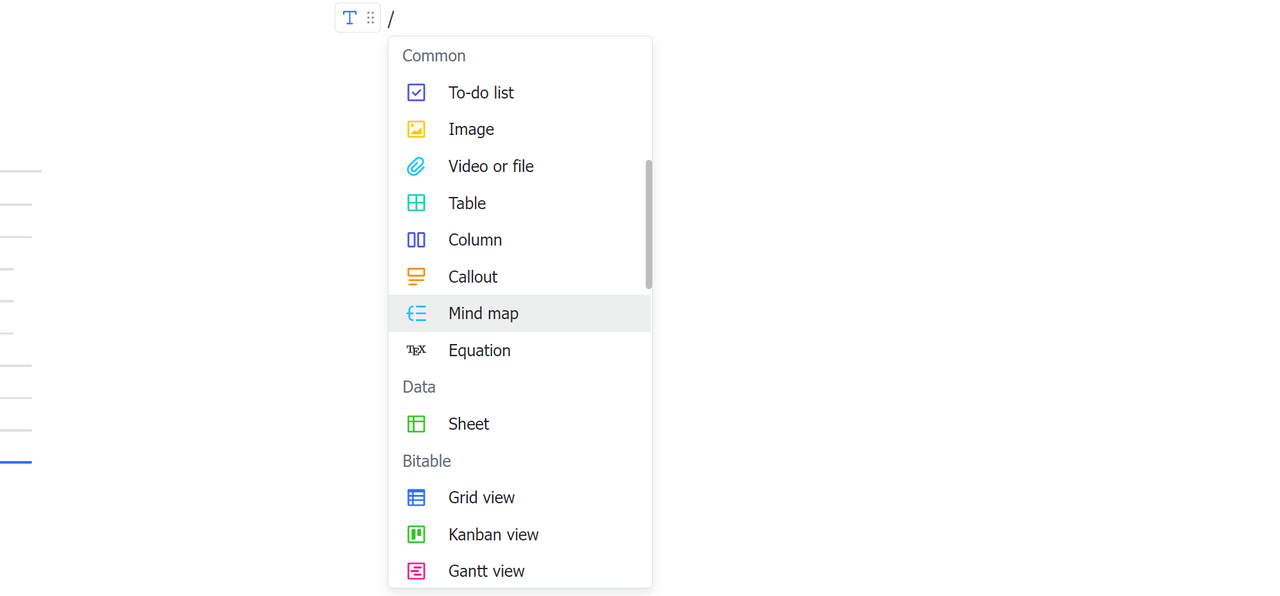Click the slash menu vertical scrollbar
The image size is (1280, 596).
[649, 224]
